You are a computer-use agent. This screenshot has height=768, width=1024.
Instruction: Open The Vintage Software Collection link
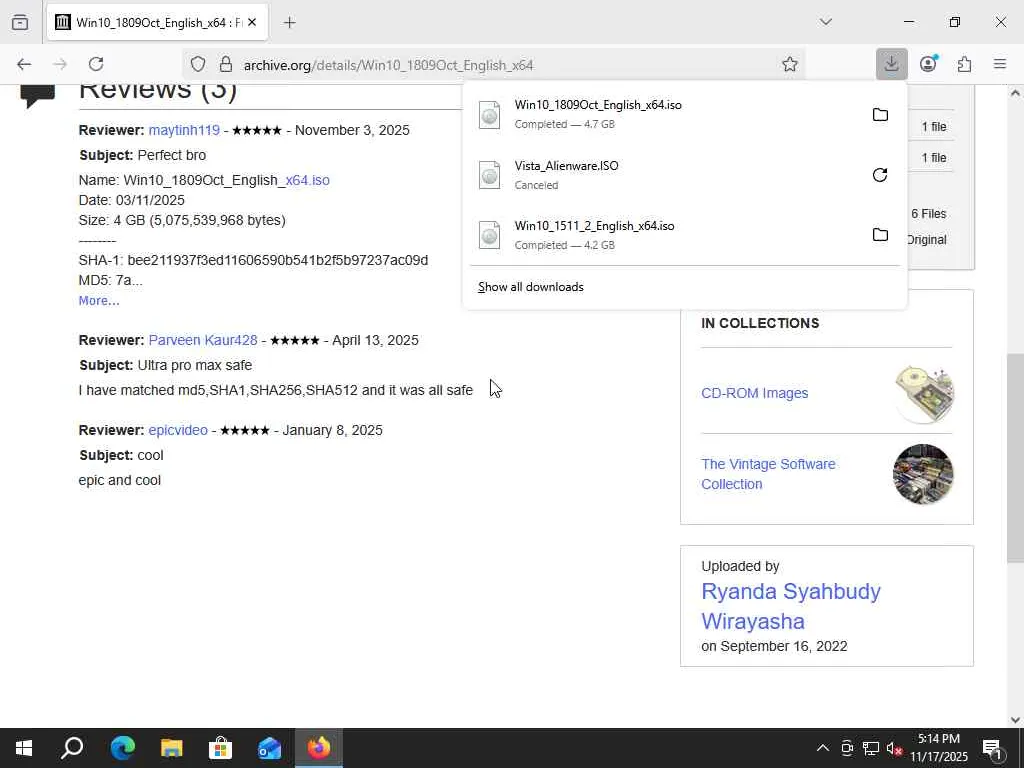pyautogui.click(x=768, y=474)
